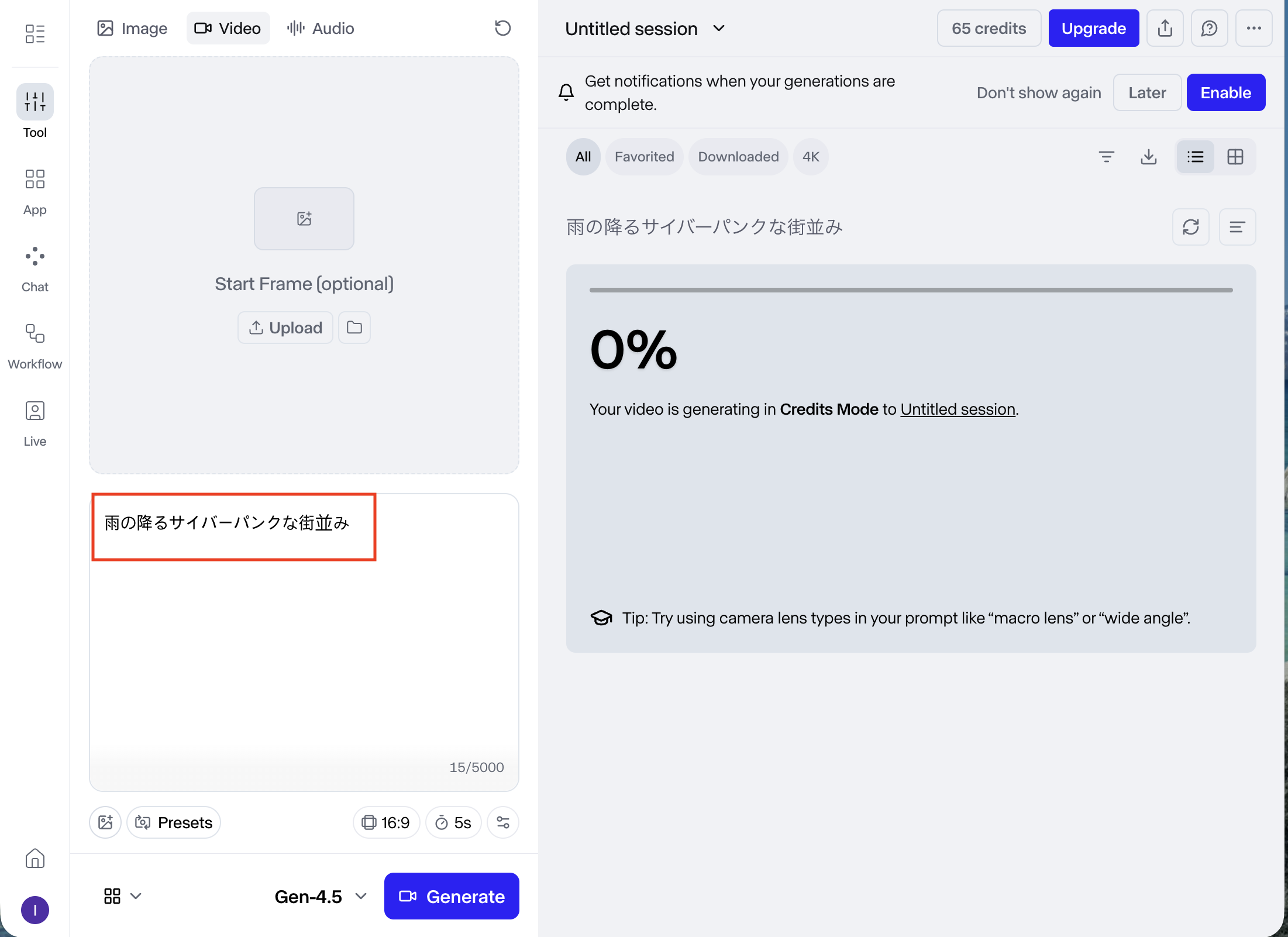Open the assets folder icon
The image size is (1288, 937).
354,328
